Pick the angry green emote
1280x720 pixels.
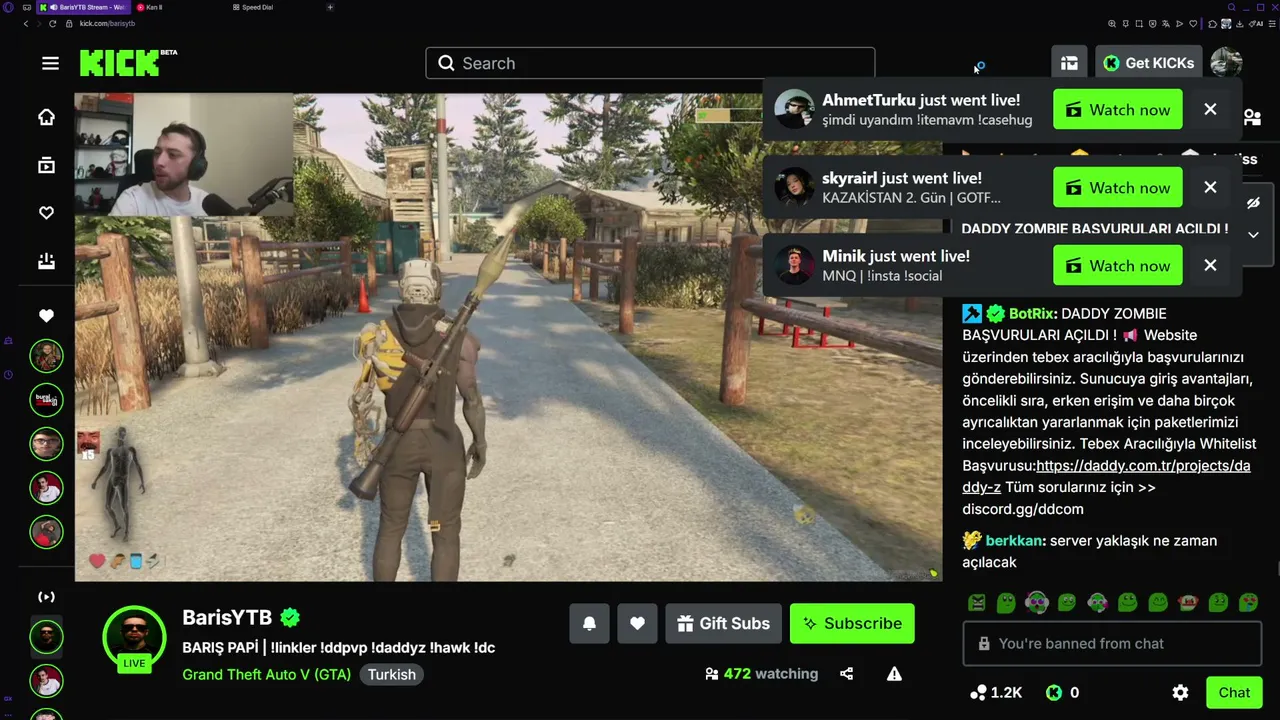pos(977,602)
